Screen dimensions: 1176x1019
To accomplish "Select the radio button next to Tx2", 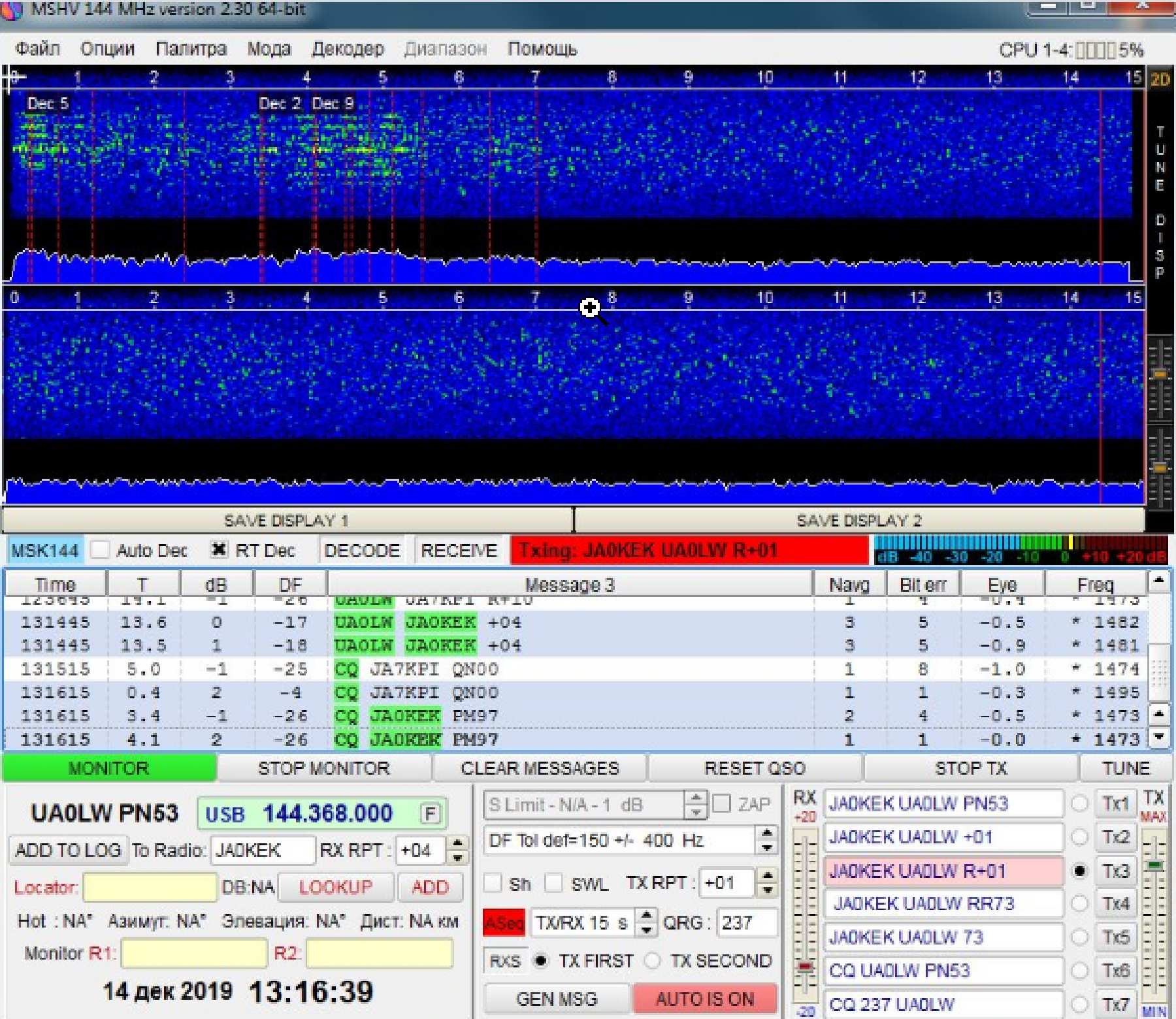I will tap(1080, 837).
